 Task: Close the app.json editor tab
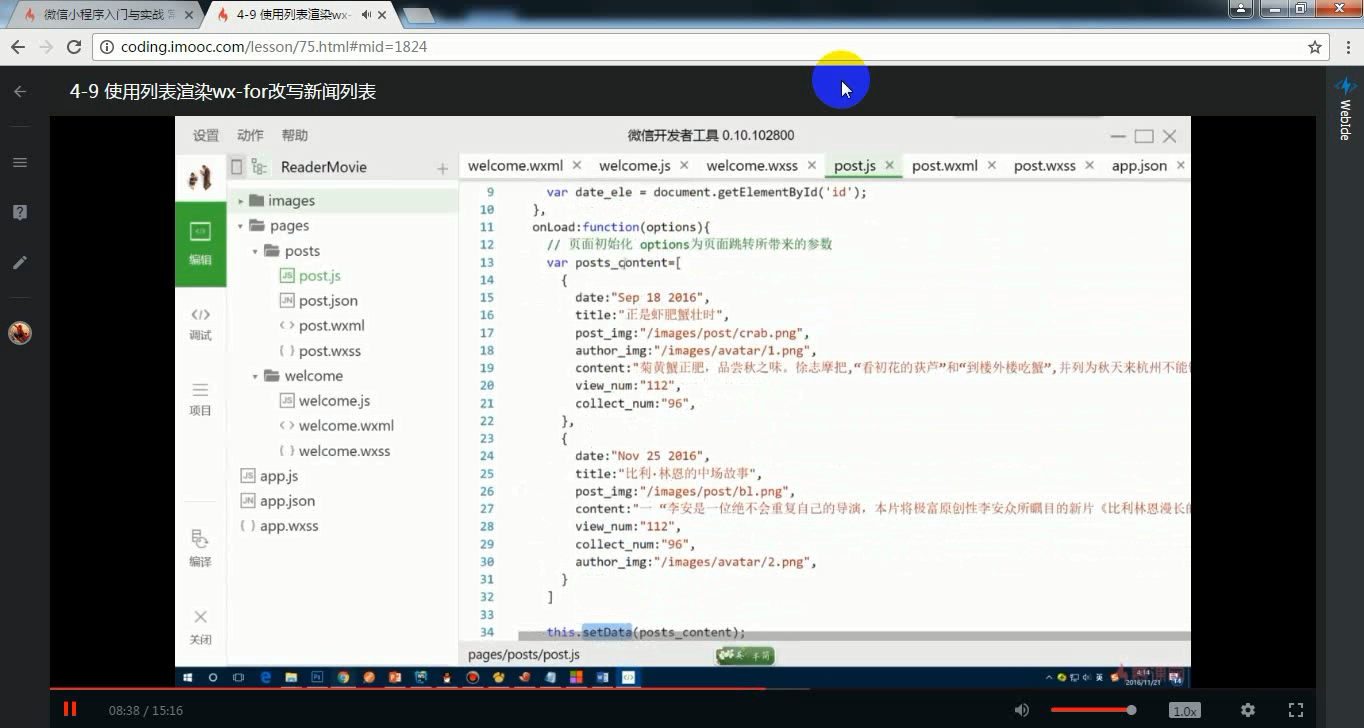tap(1181, 166)
